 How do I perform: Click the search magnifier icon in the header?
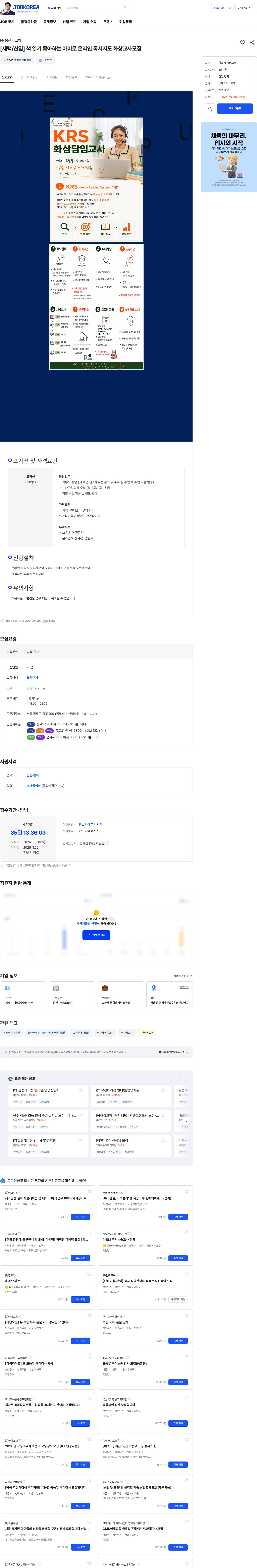pos(124,8)
